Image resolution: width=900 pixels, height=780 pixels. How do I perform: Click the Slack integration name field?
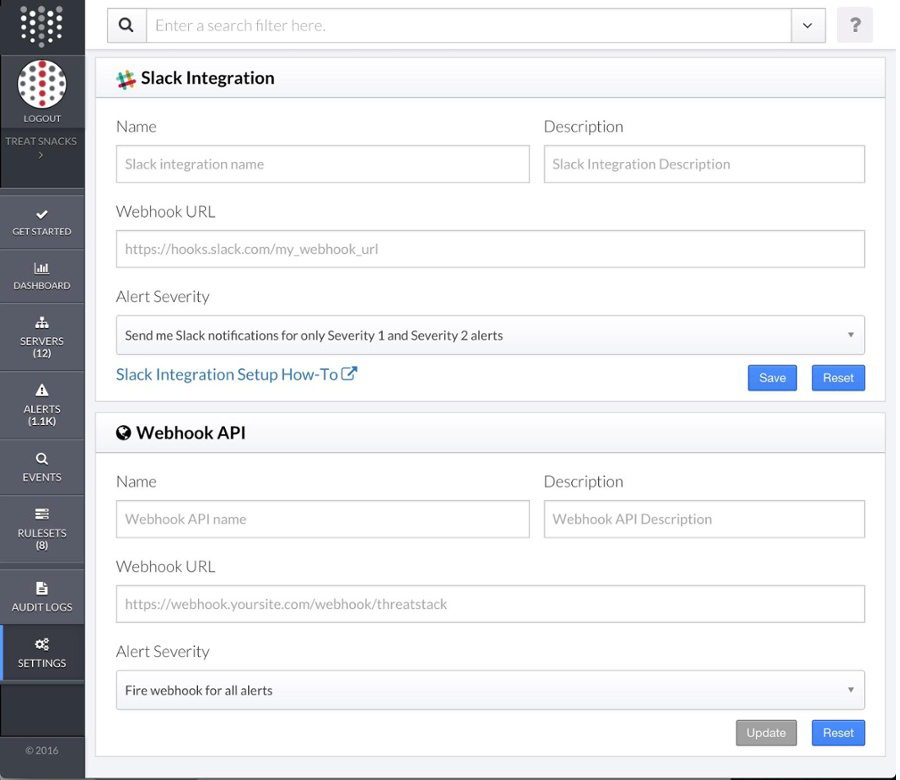click(323, 164)
